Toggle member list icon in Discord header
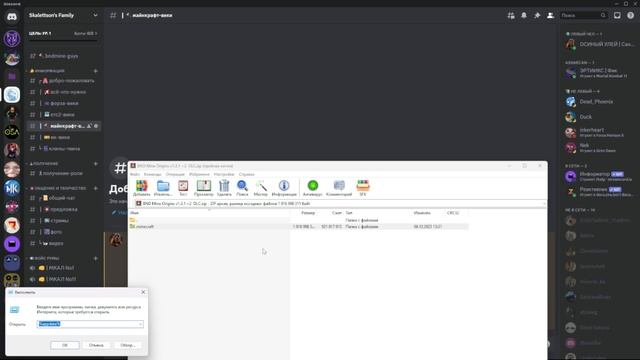This screenshot has height=360, width=640. 550,16
